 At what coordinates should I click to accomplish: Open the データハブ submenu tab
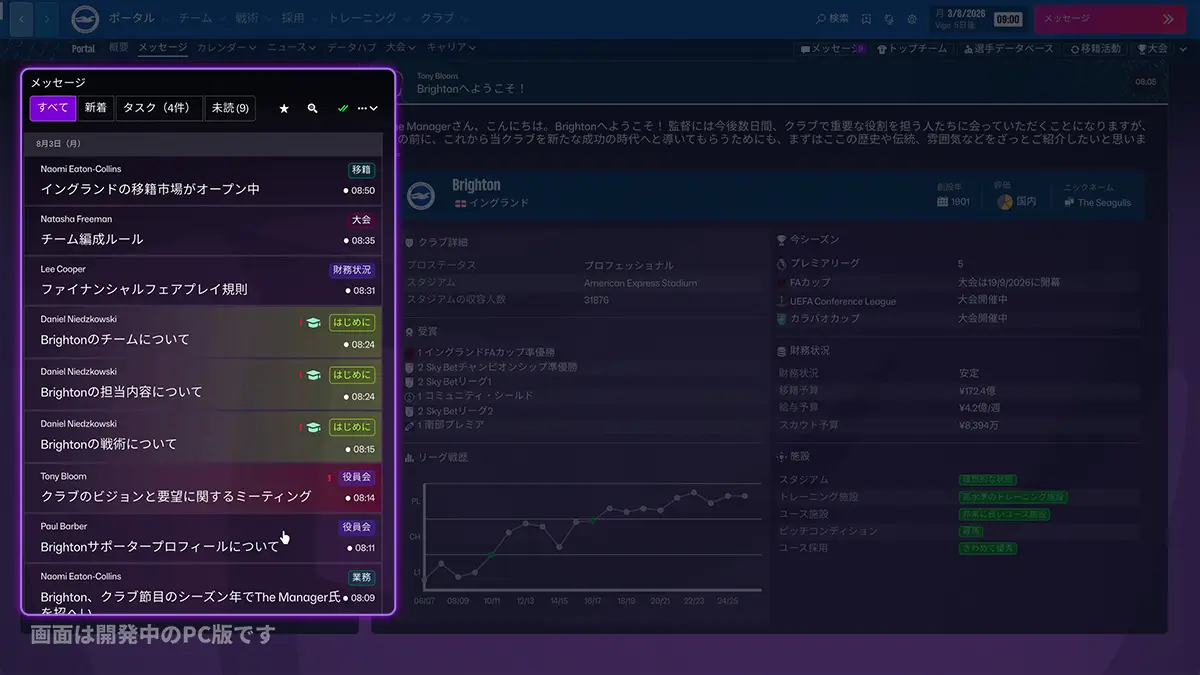coord(352,48)
